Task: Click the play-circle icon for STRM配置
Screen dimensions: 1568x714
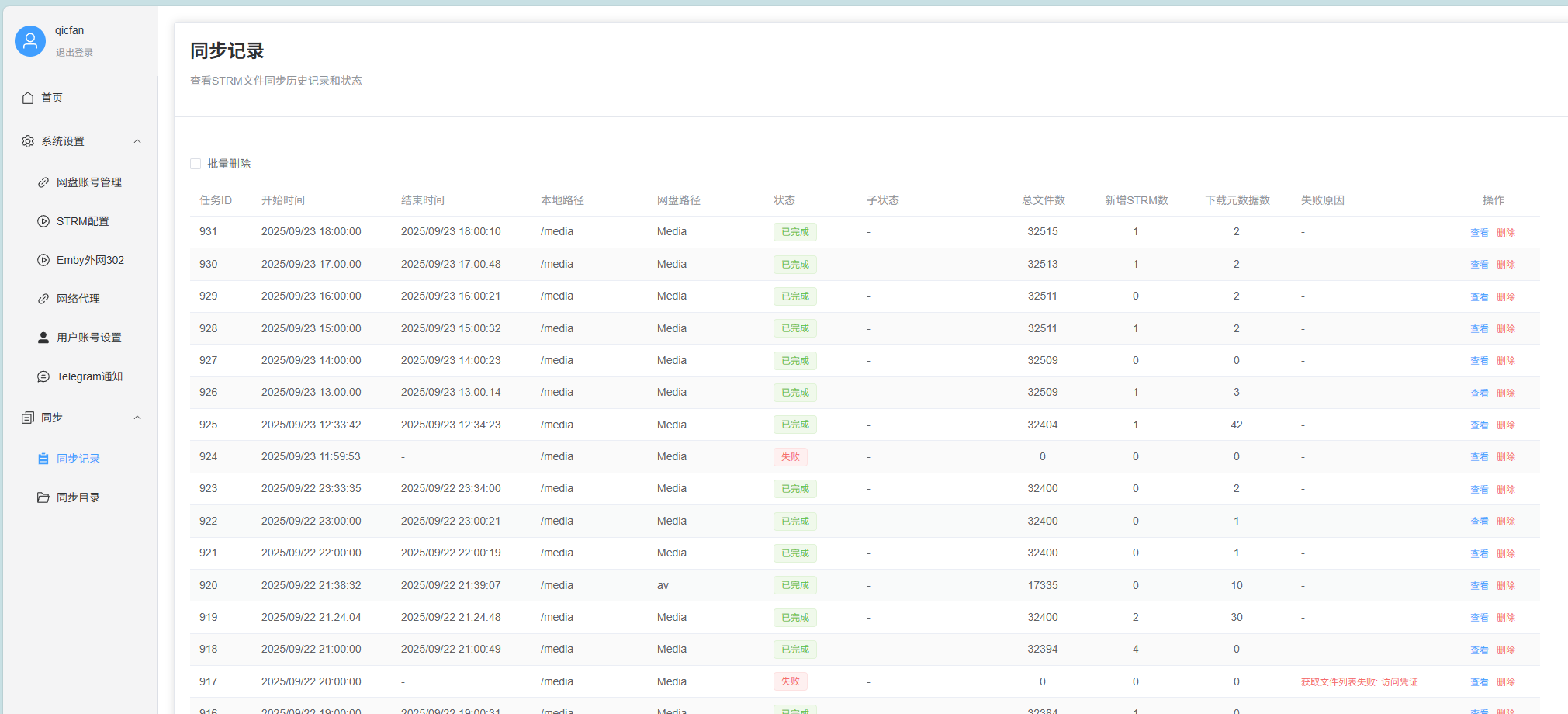Action: 43,221
